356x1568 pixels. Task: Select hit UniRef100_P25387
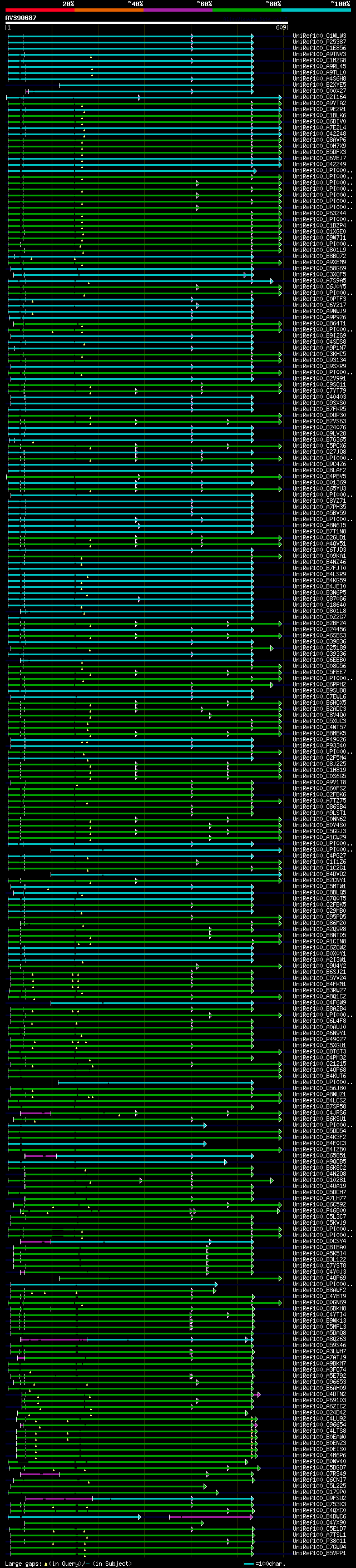tap(319, 42)
